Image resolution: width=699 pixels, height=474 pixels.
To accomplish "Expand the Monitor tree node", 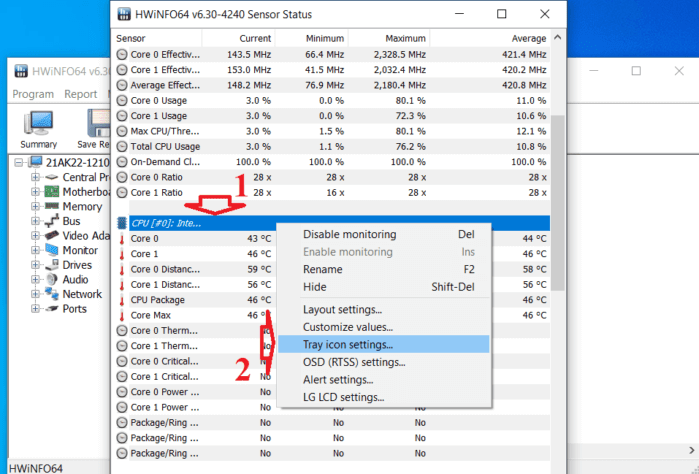I will point(35,250).
